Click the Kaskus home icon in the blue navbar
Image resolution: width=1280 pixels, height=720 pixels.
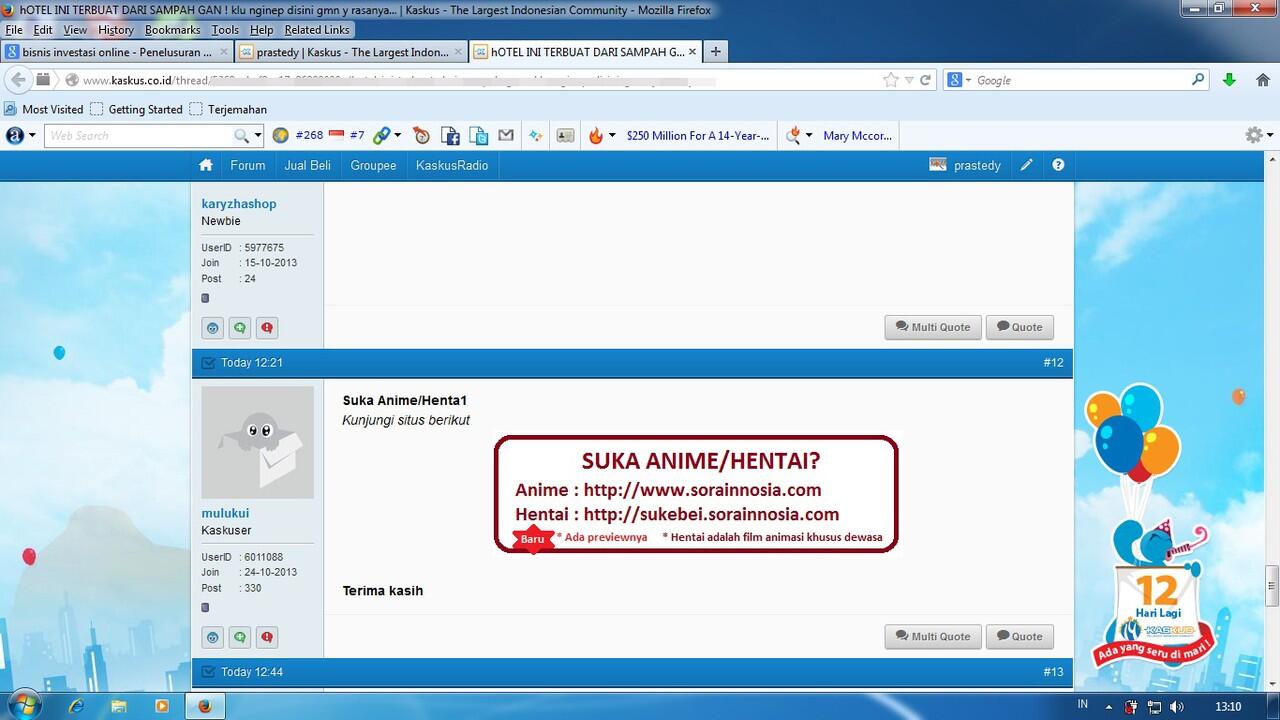click(206, 165)
